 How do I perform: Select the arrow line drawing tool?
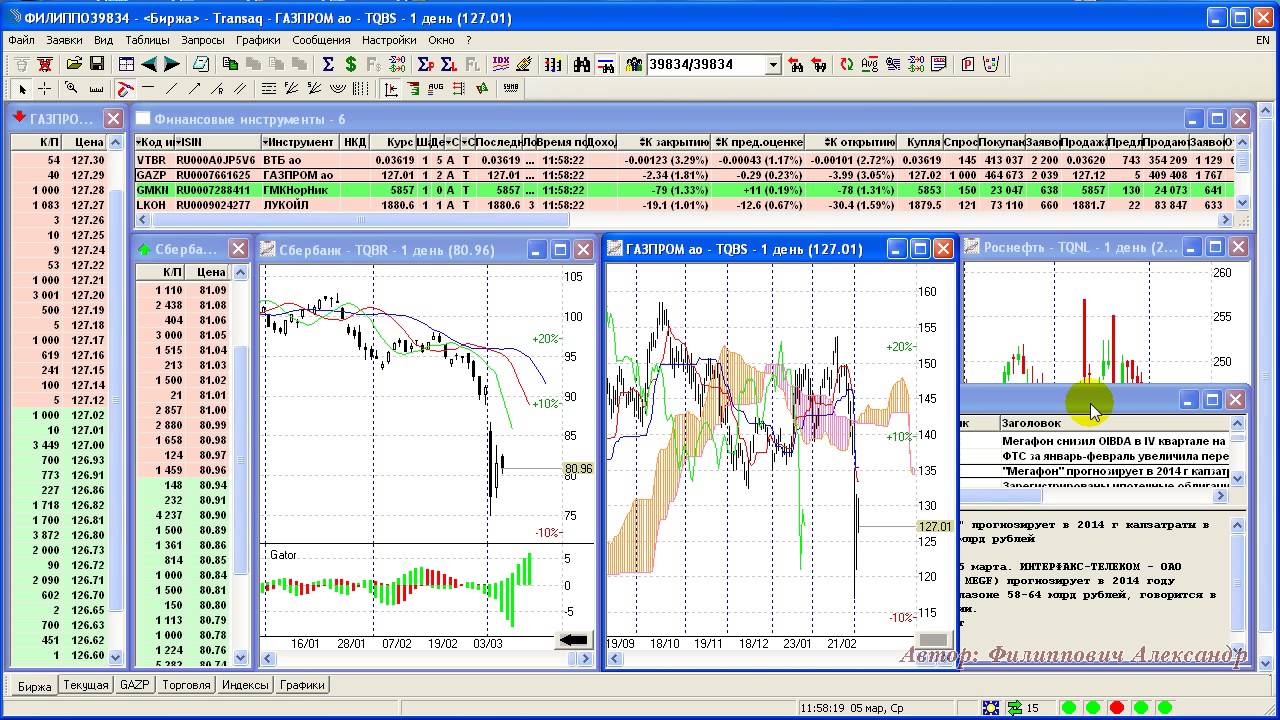tap(194, 88)
